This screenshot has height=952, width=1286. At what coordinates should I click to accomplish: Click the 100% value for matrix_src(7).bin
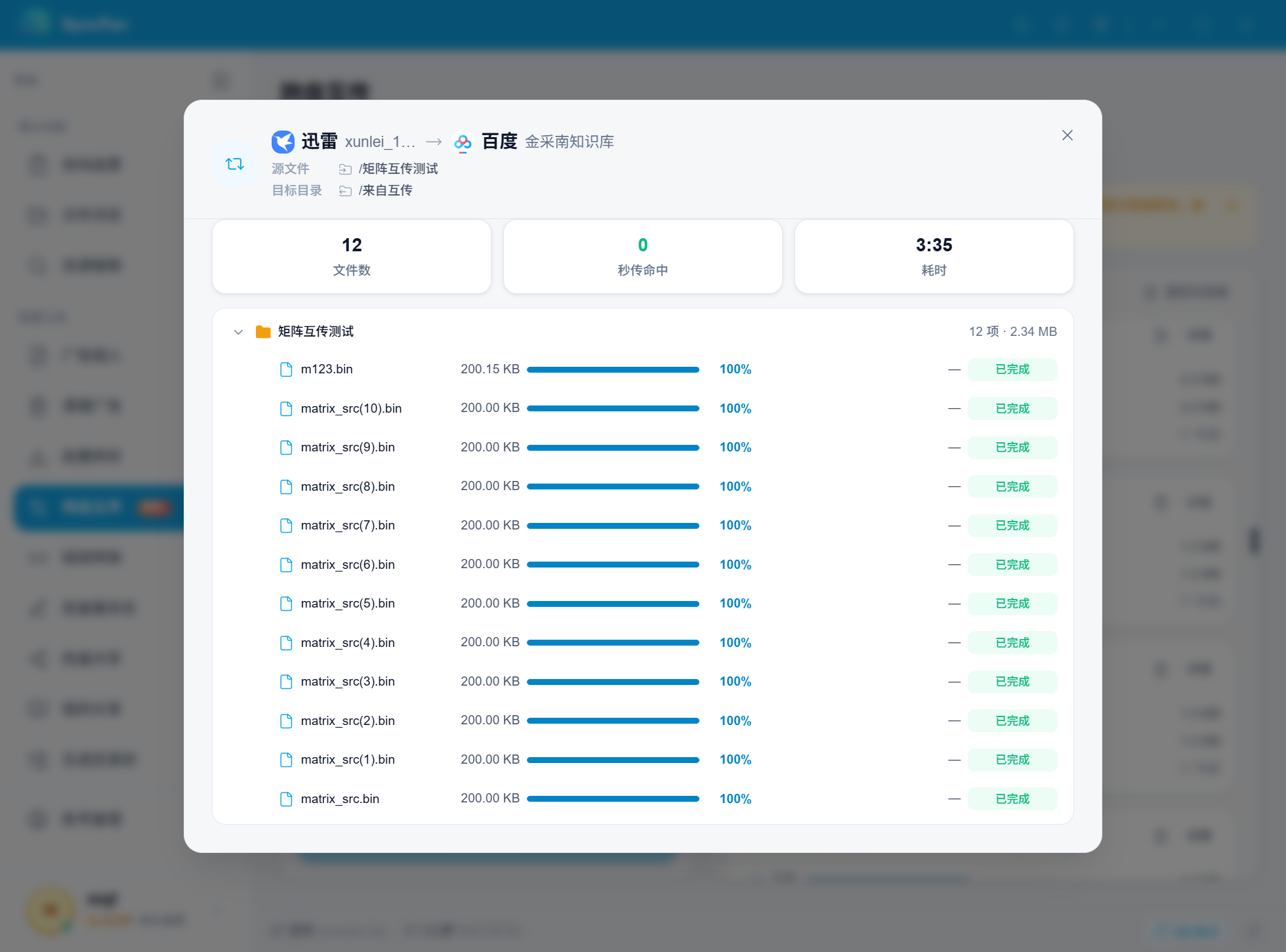click(x=736, y=526)
